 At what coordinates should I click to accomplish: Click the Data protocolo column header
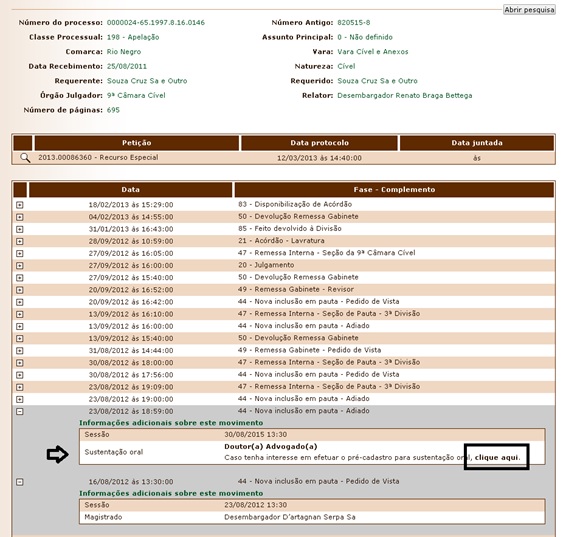pyautogui.click(x=319, y=143)
